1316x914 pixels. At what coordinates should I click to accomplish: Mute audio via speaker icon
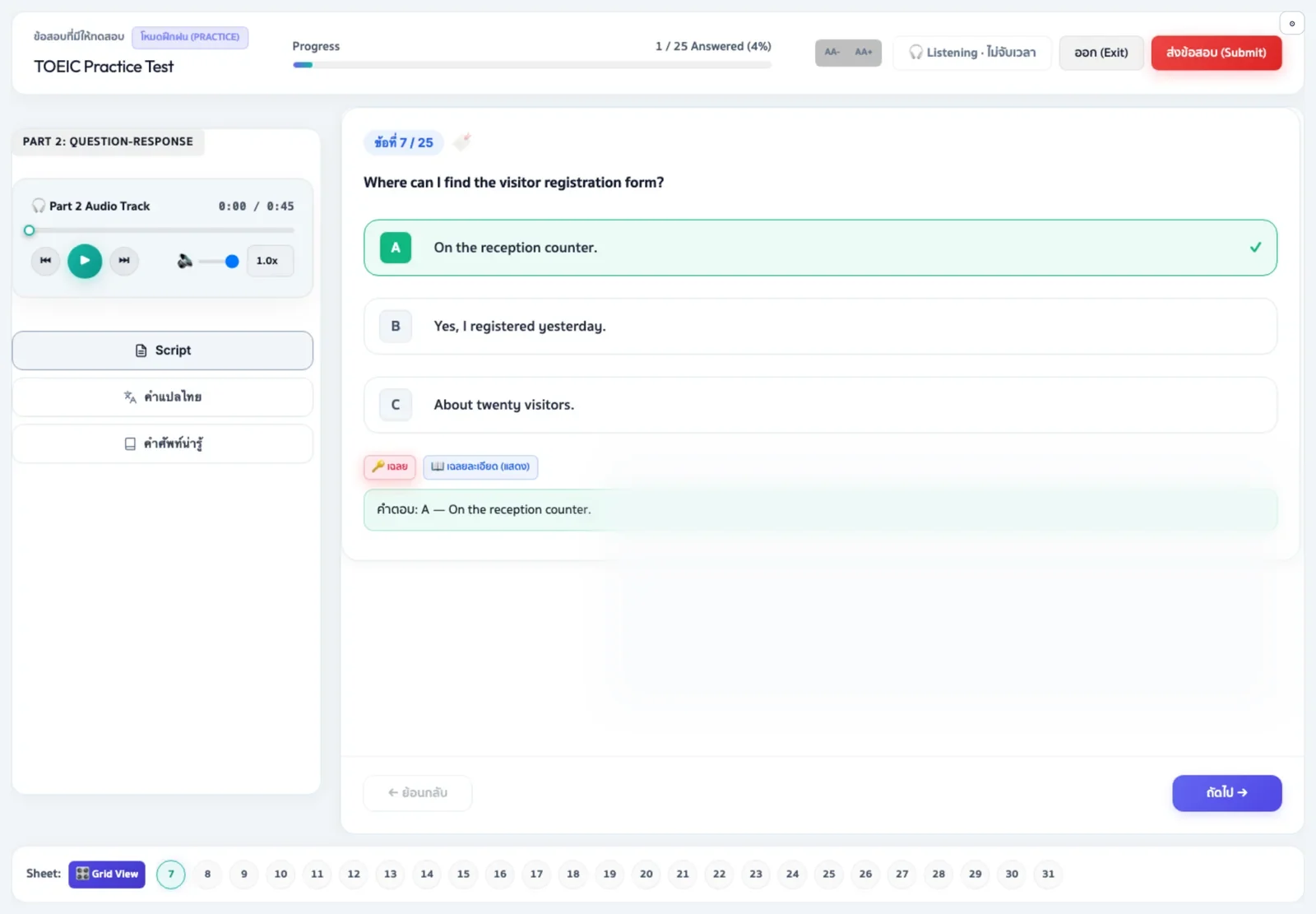pos(184,261)
